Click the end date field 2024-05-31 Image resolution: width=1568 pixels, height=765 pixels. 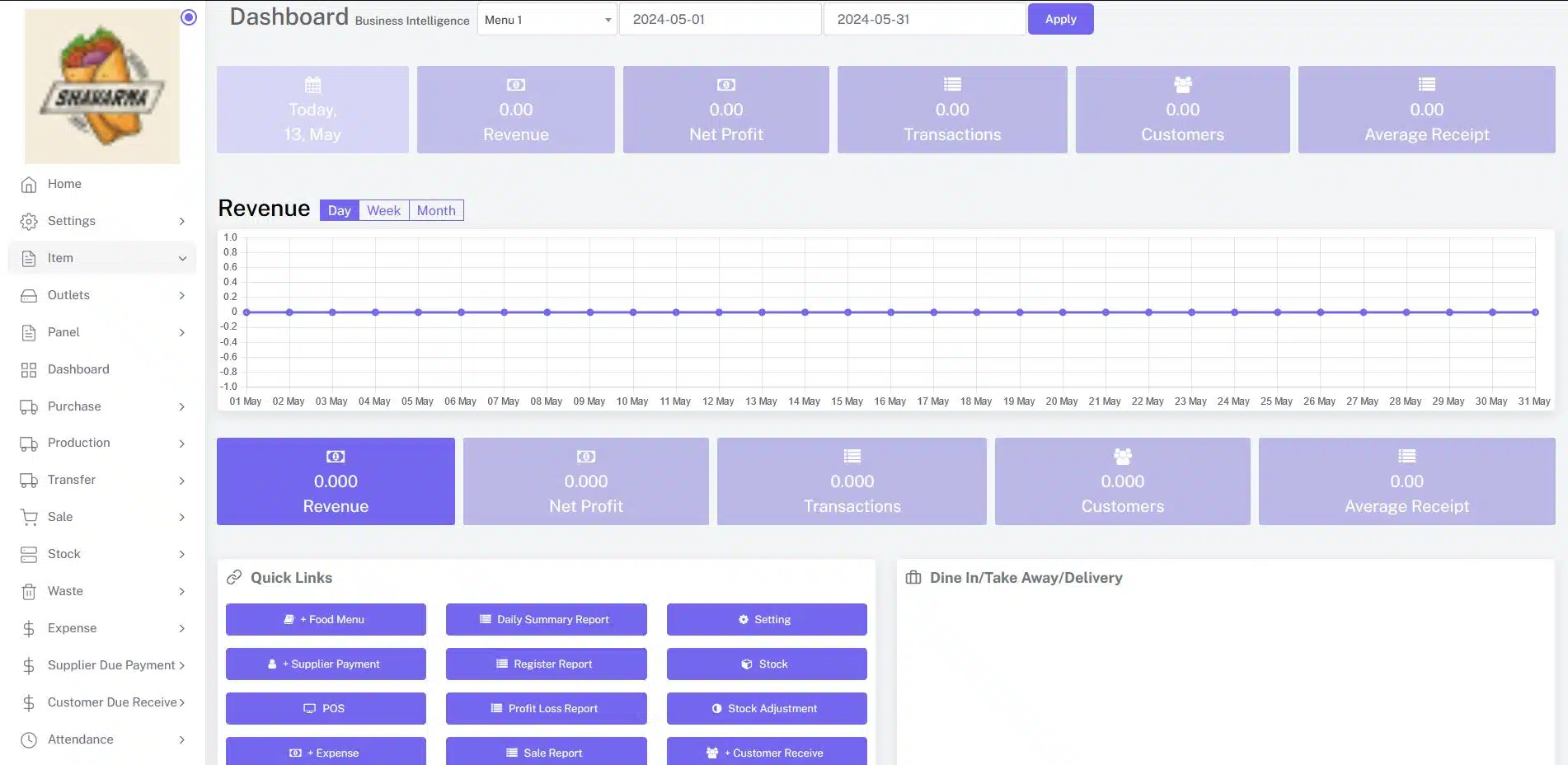click(924, 19)
